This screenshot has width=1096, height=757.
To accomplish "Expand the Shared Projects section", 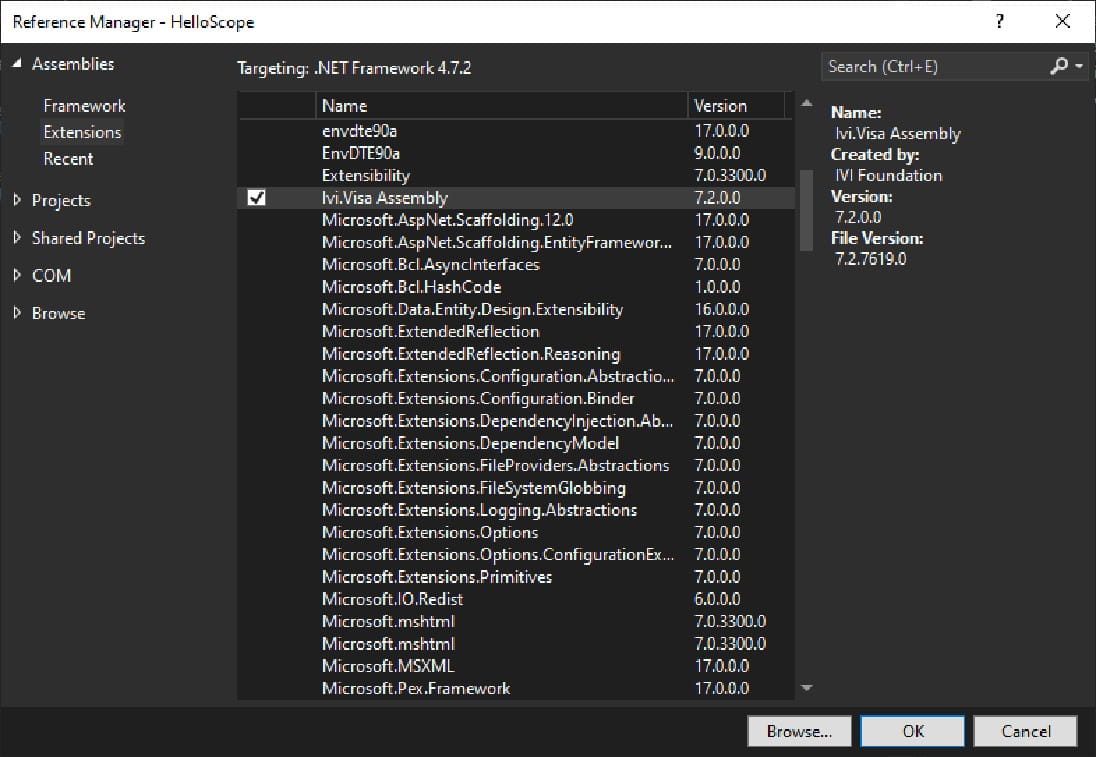I will tap(17, 238).
